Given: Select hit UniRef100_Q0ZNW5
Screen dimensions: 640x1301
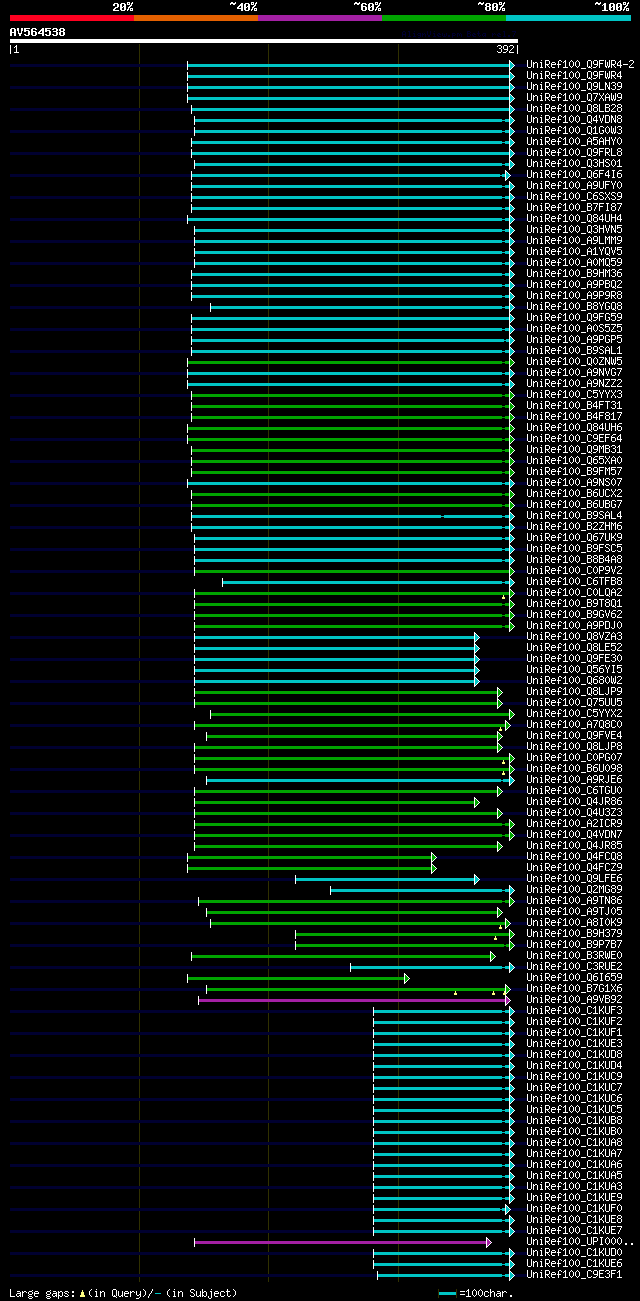Looking at the screenshot, I should coord(574,361).
